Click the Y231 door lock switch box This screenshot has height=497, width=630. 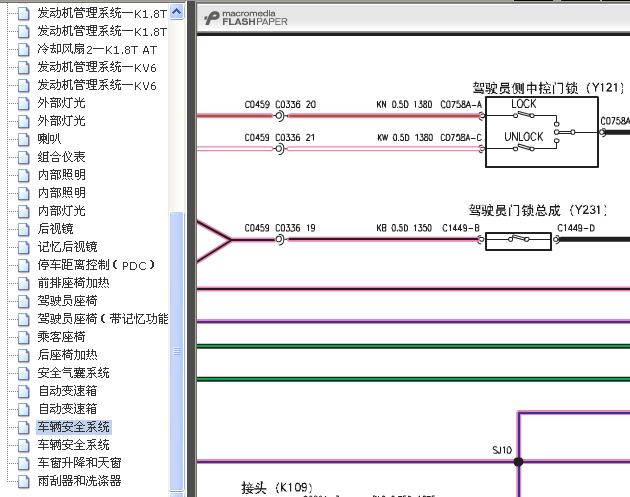pyautogui.click(x=518, y=241)
